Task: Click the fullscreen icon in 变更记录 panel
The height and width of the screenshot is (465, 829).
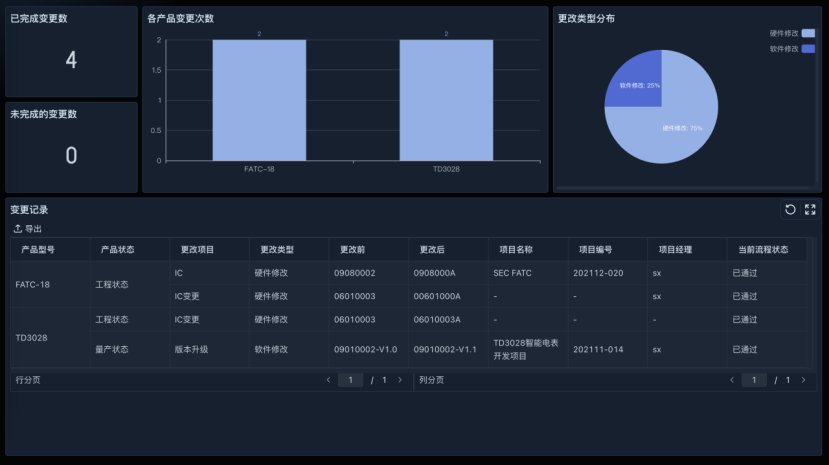Action: click(810, 209)
